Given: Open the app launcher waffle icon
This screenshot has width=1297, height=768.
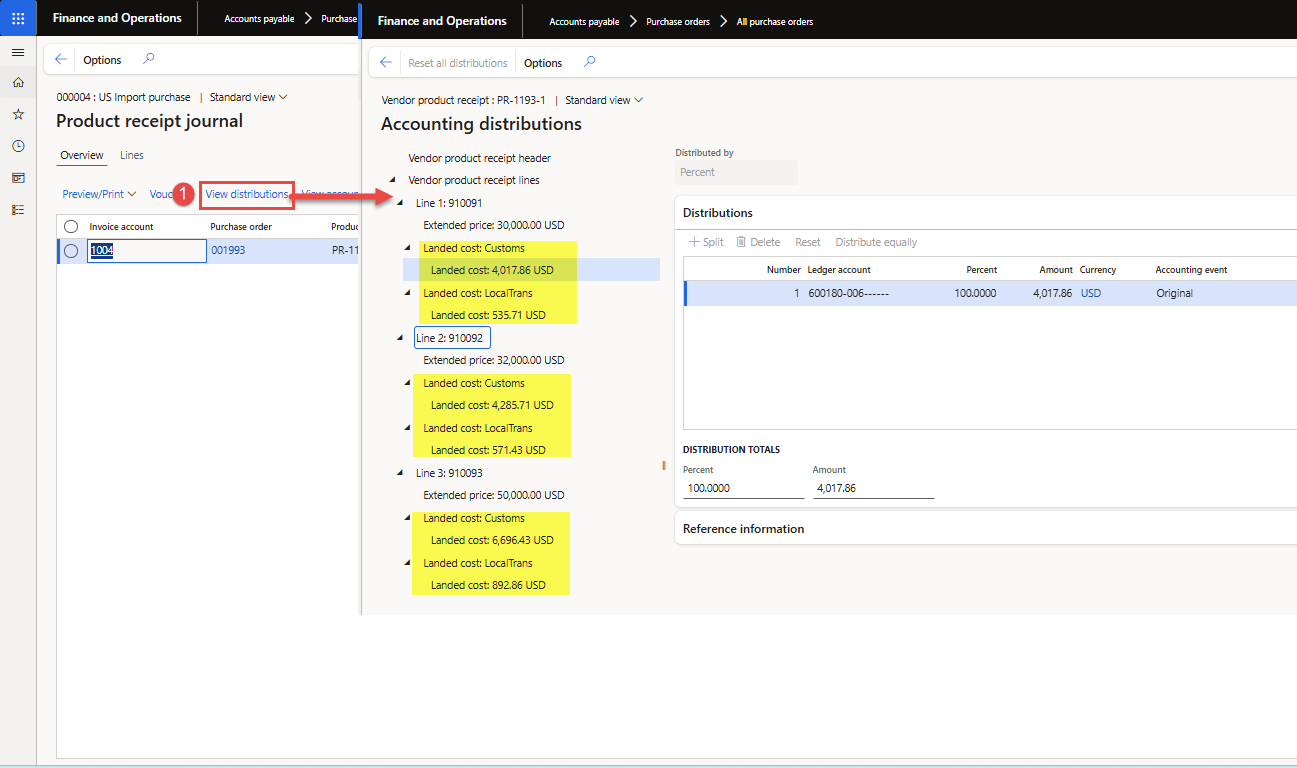Looking at the screenshot, I should pos(18,18).
